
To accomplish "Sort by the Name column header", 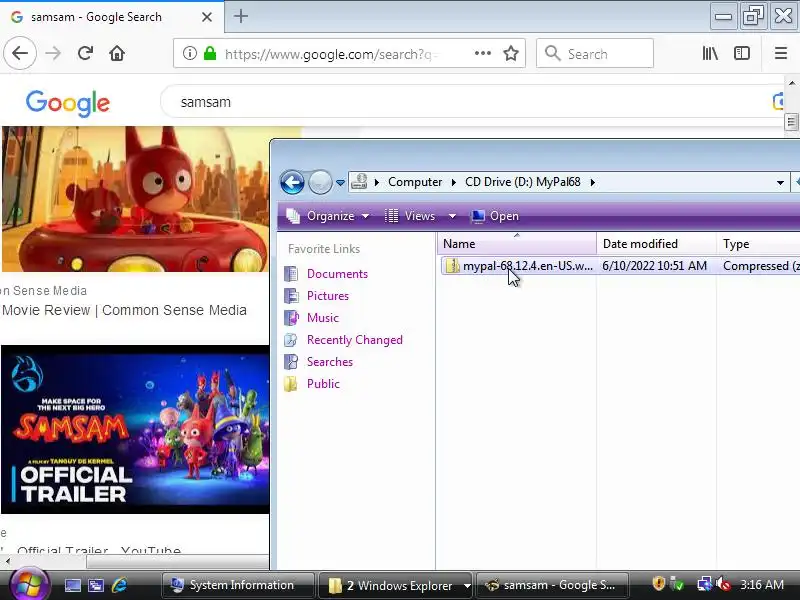I will (517, 244).
